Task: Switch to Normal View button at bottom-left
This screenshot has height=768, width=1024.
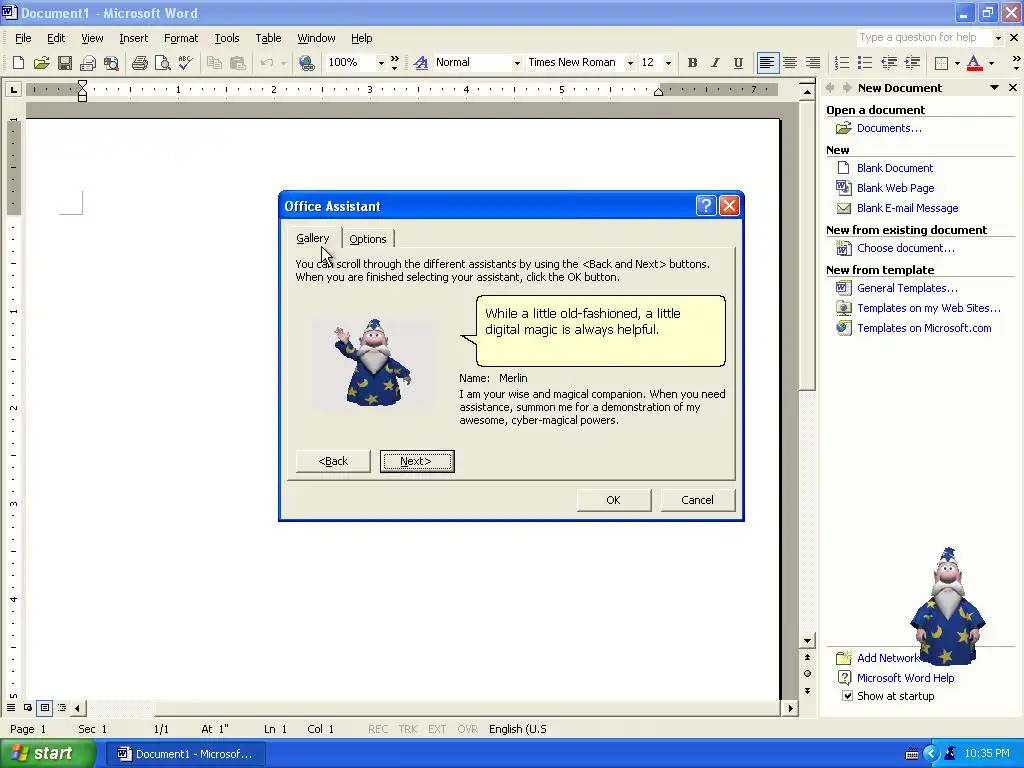Action: click(x=11, y=707)
